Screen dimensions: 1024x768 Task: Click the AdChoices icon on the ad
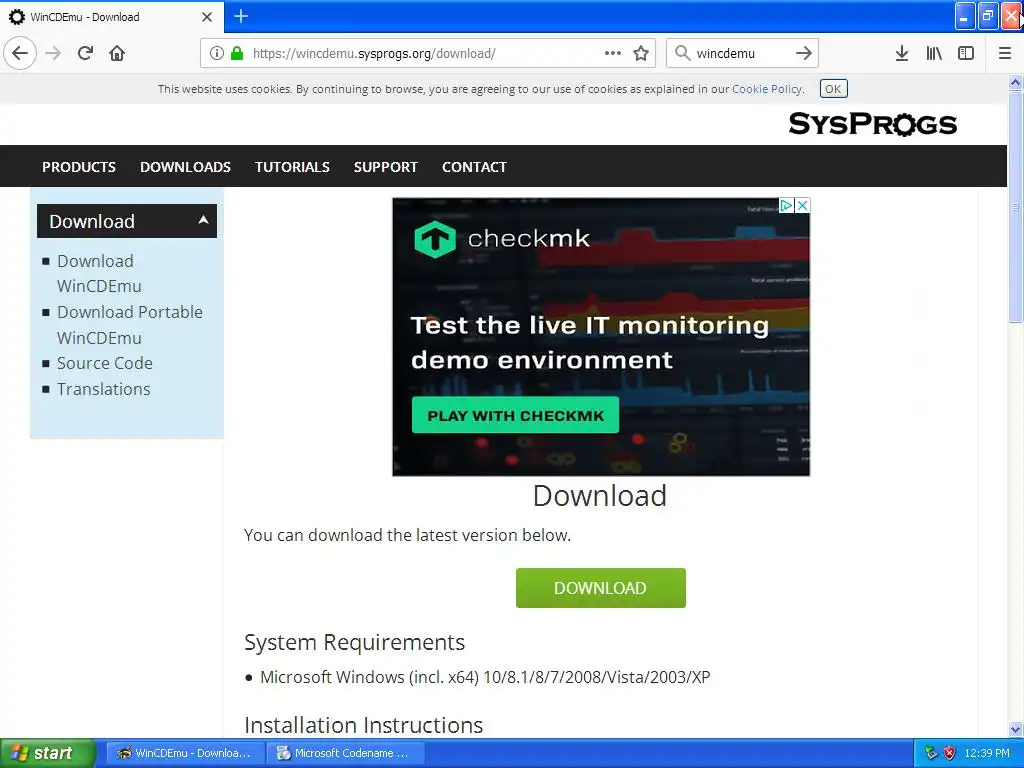click(786, 206)
